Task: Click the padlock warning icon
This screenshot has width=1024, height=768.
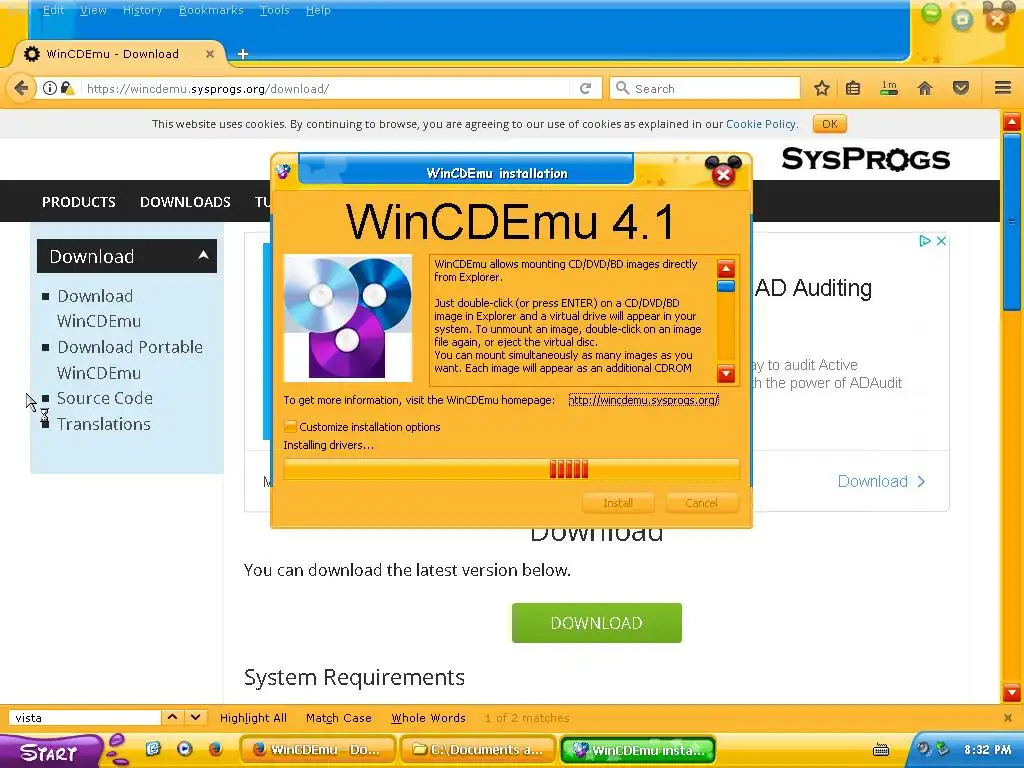Action: coord(67,88)
